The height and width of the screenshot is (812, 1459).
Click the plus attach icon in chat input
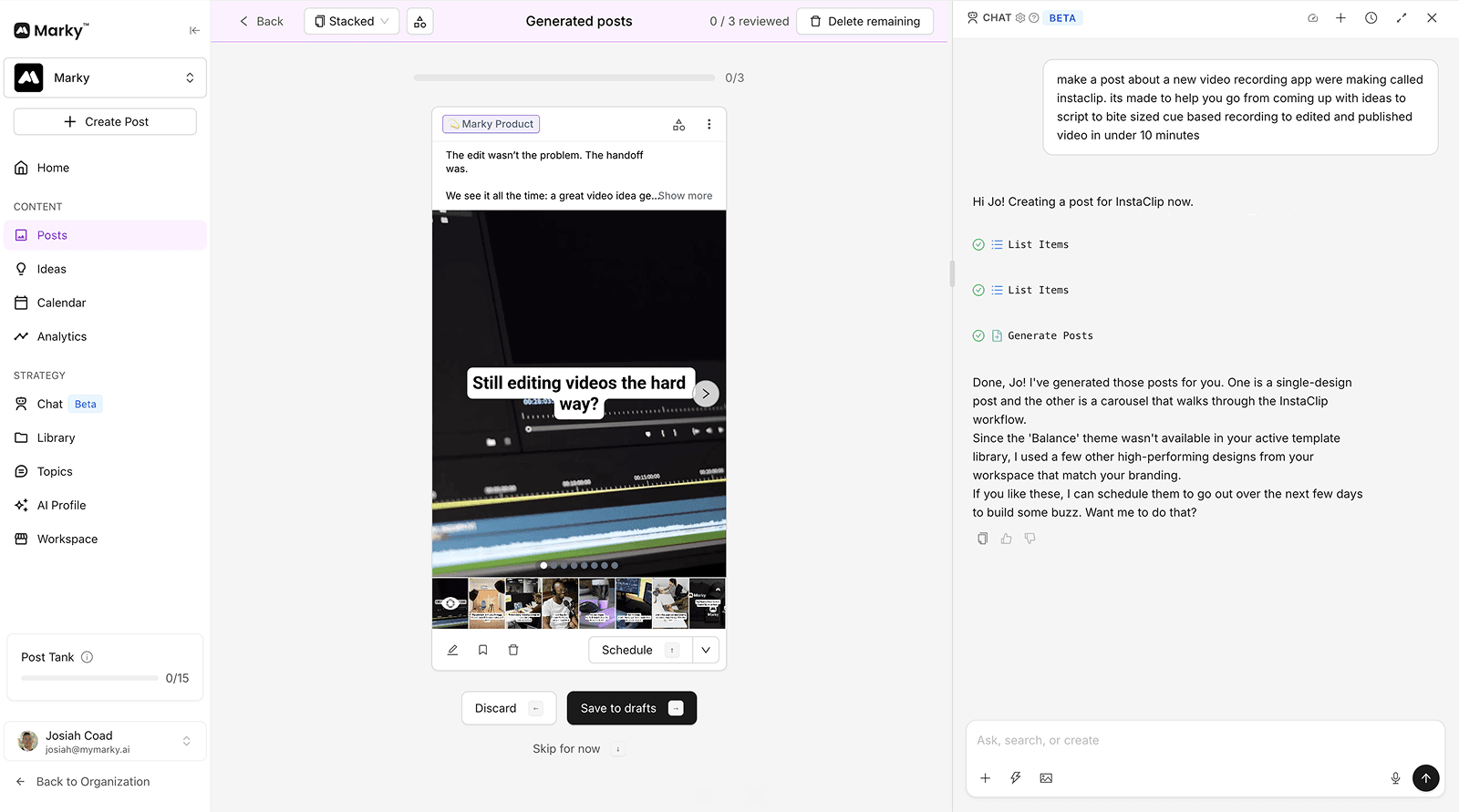click(x=985, y=777)
